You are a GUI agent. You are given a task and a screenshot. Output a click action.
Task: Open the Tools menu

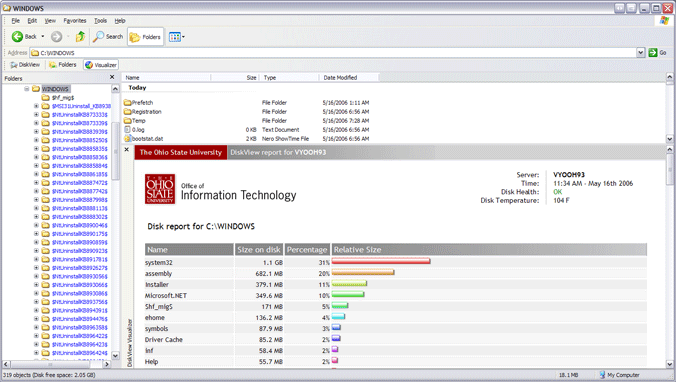[100, 21]
